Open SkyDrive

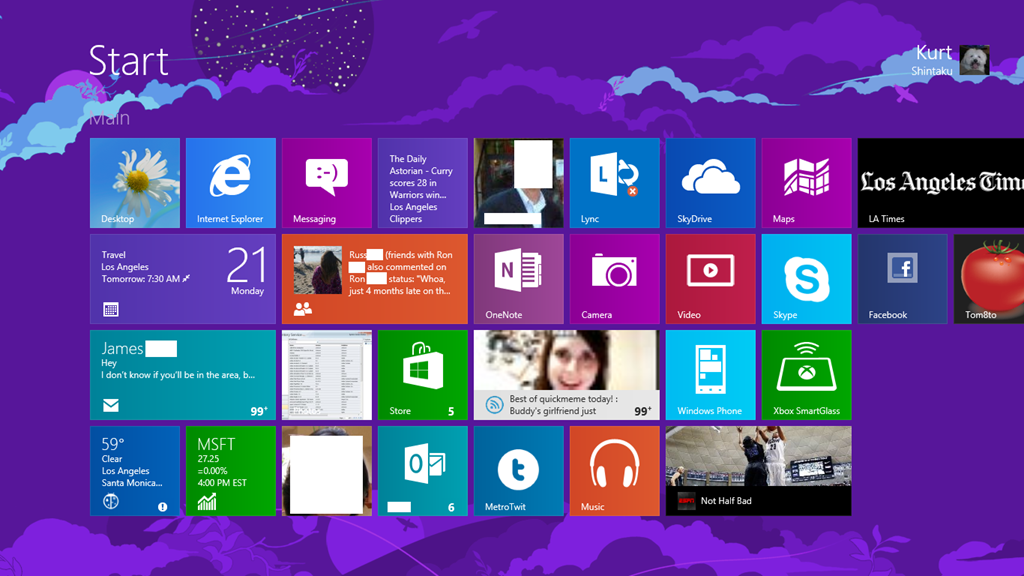[x=710, y=183]
